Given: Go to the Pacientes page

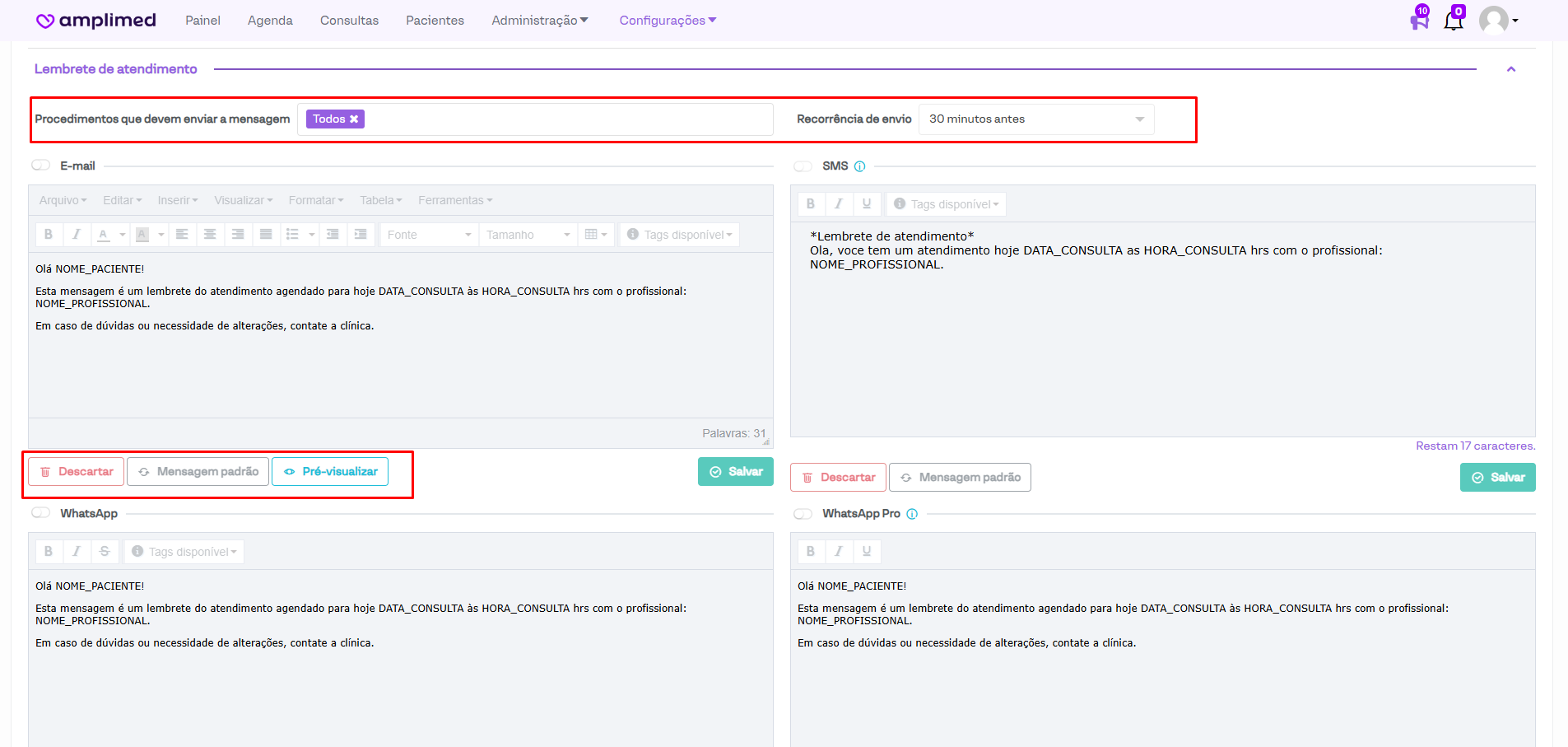Looking at the screenshot, I should [x=435, y=21].
